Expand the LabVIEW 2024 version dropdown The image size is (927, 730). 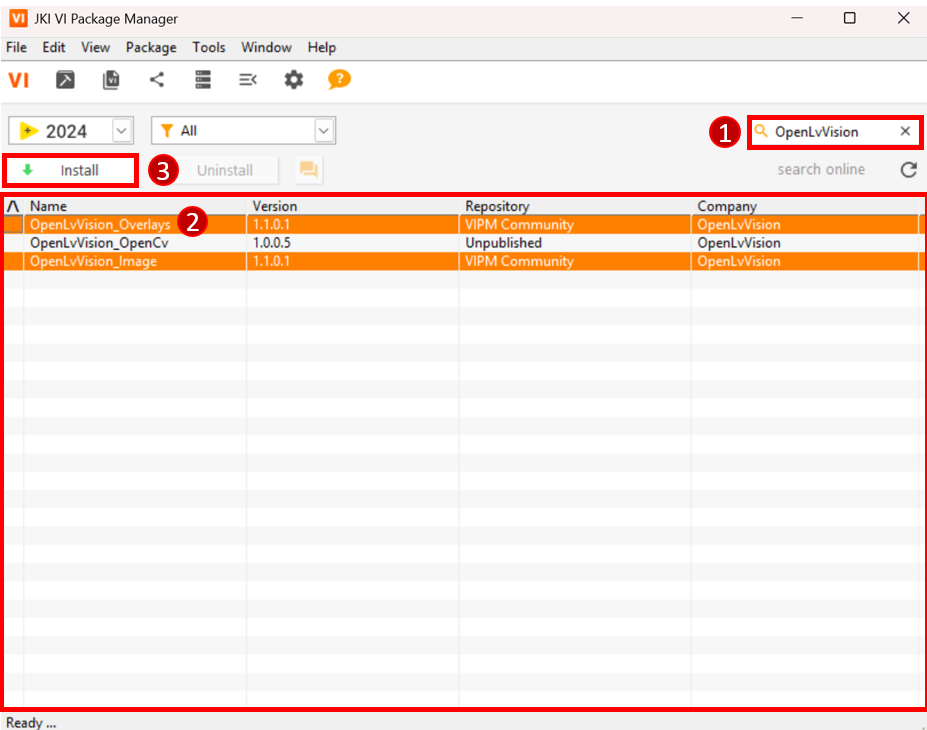[x=122, y=131]
